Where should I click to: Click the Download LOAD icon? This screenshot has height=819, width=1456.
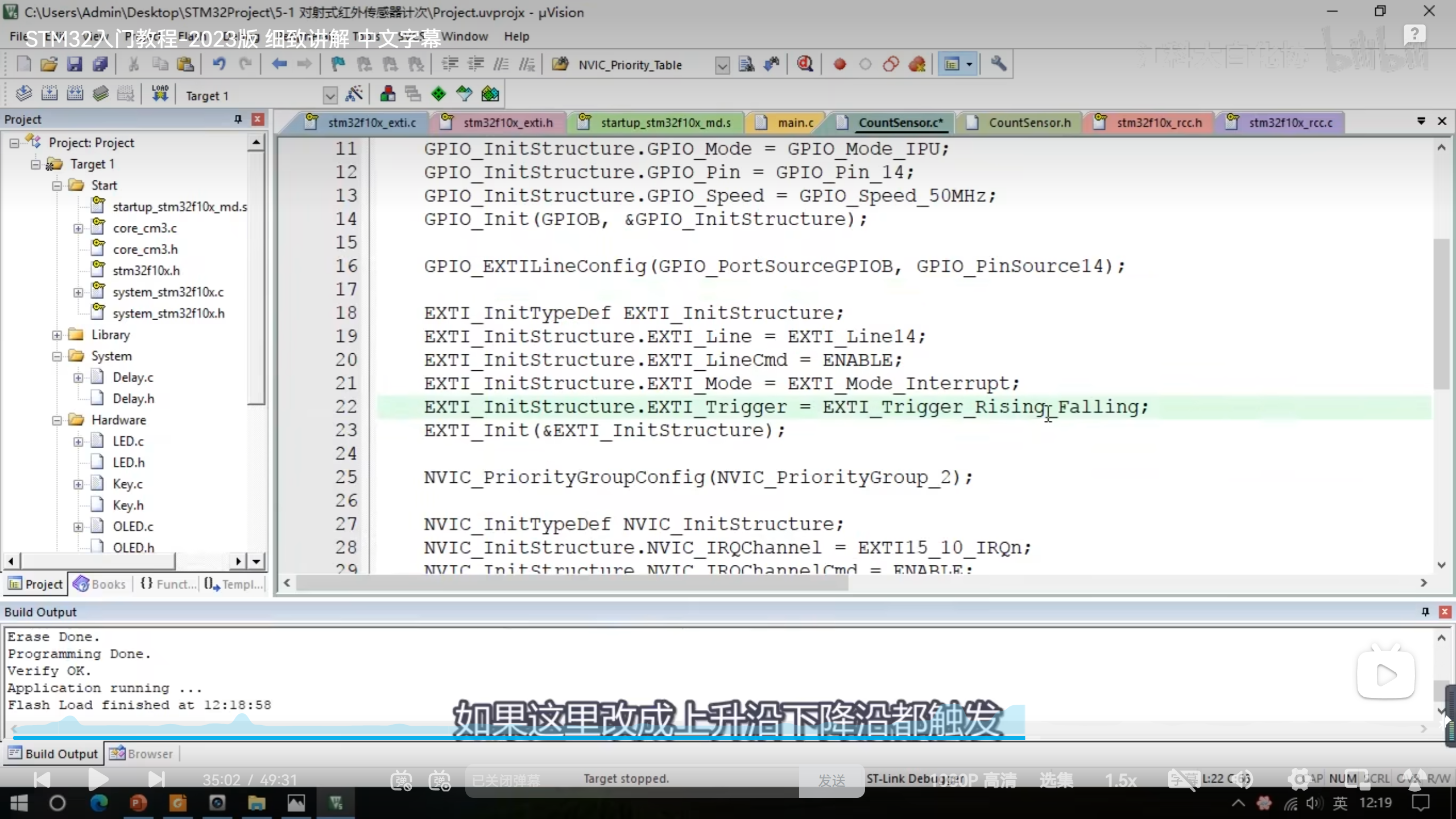pos(160,94)
